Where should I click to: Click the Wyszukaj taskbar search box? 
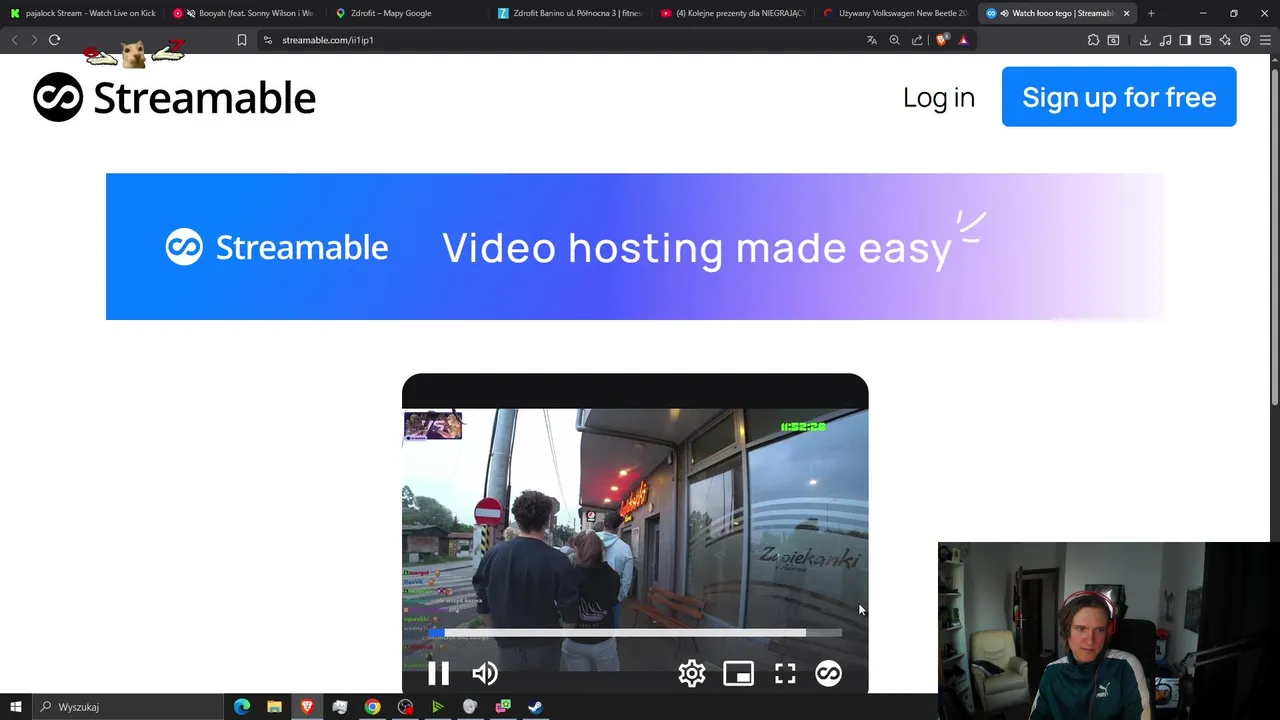pyautogui.click(x=127, y=707)
